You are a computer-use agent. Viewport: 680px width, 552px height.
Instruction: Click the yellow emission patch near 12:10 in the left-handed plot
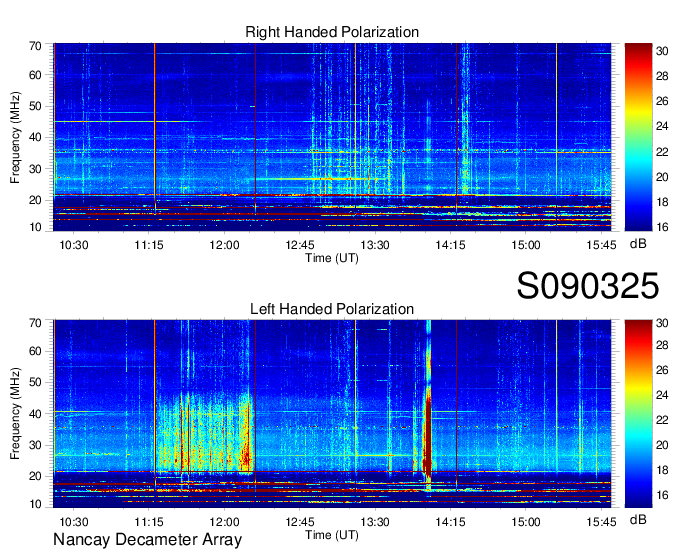[x=246, y=438]
